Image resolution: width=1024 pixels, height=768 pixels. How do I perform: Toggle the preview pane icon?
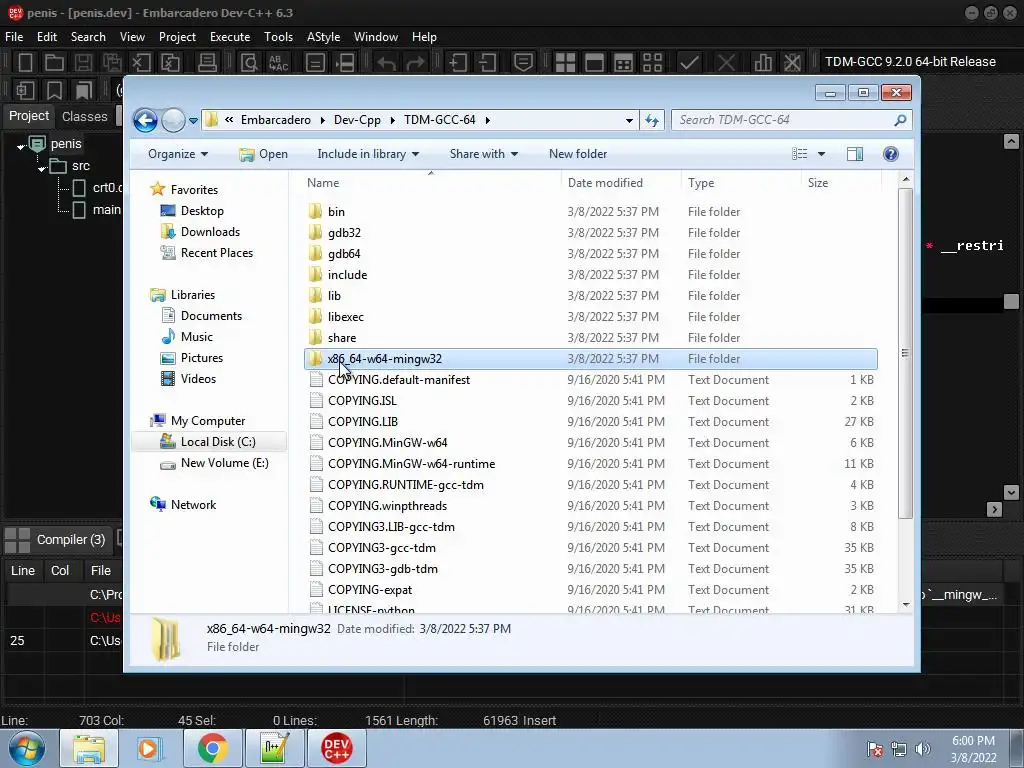click(854, 154)
